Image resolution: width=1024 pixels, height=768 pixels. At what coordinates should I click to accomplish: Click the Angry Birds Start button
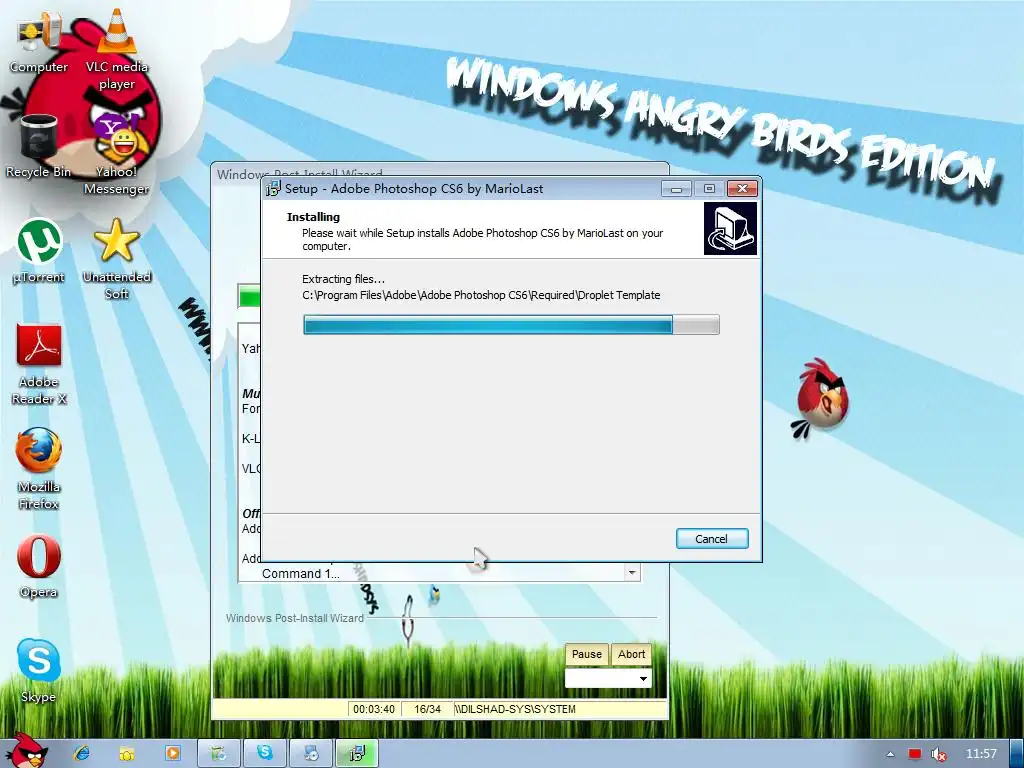pos(26,751)
